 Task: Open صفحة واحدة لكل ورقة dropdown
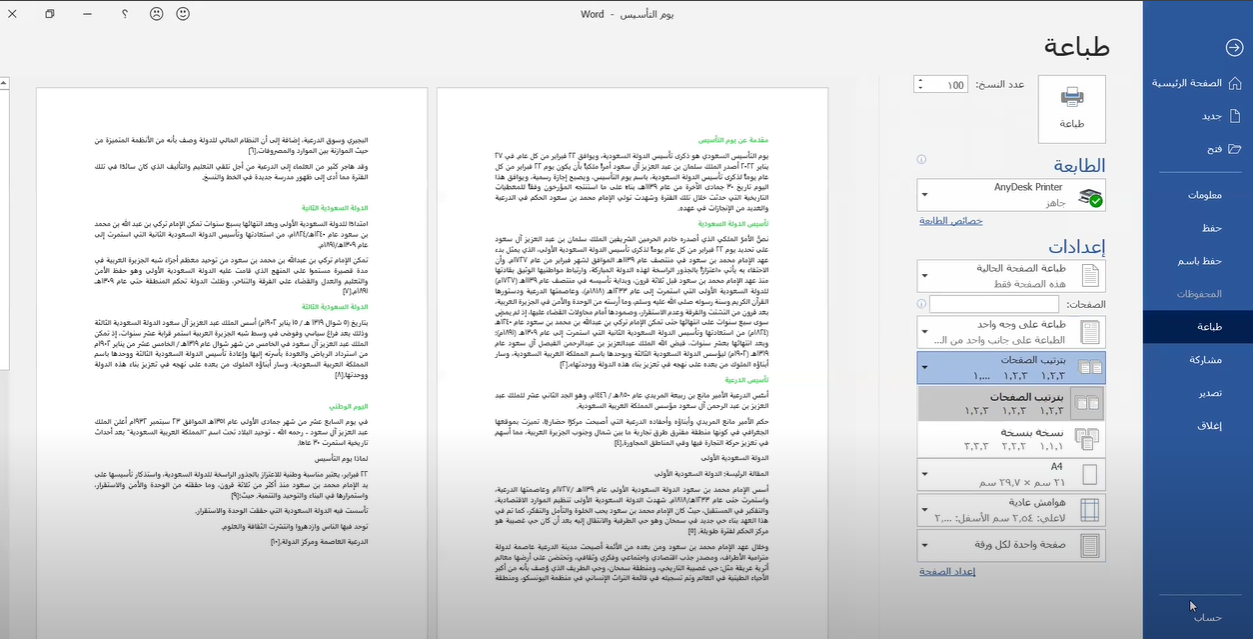click(1012, 545)
